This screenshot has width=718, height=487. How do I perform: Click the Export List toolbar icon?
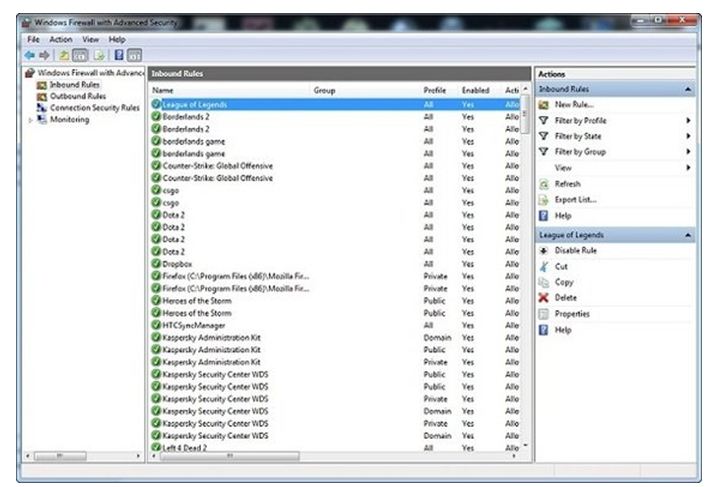pos(99,55)
